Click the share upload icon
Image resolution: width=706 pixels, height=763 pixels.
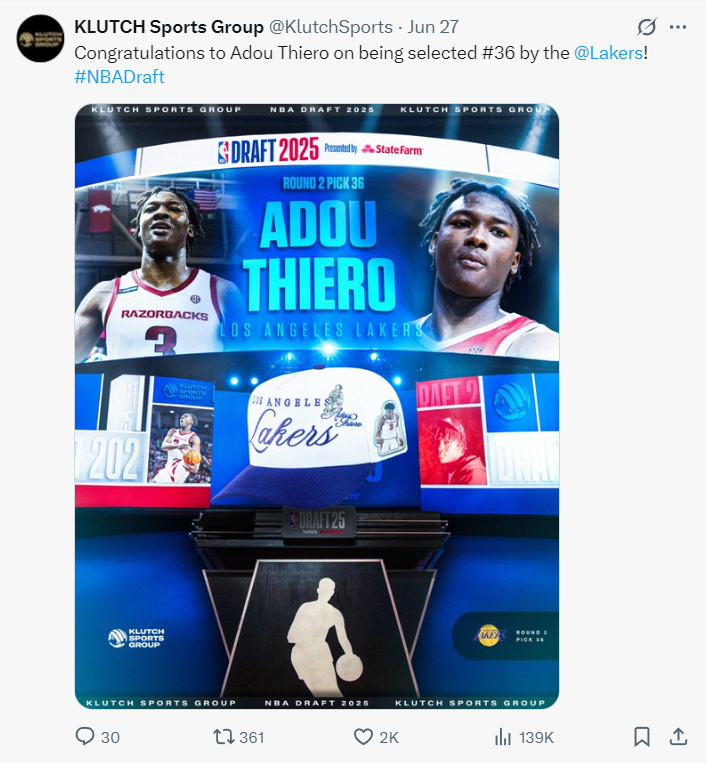click(x=678, y=737)
